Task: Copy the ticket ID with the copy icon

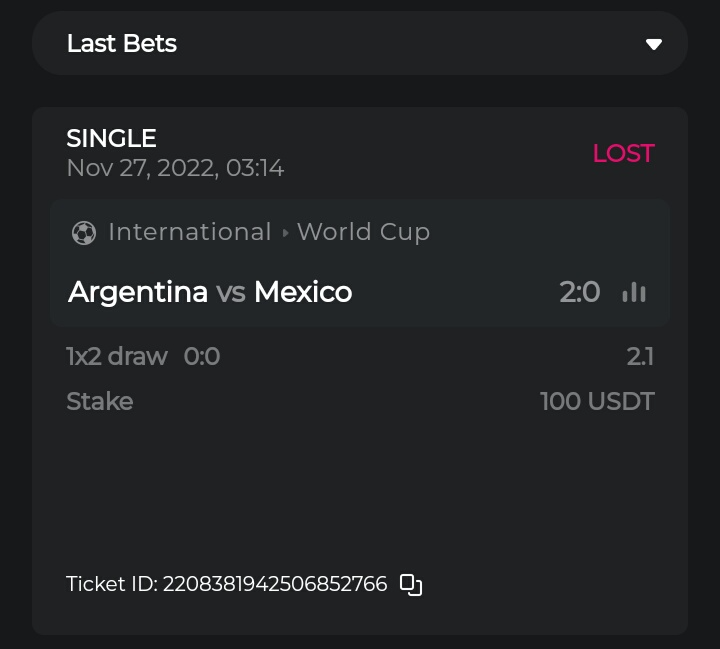Action: tap(411, 585)
